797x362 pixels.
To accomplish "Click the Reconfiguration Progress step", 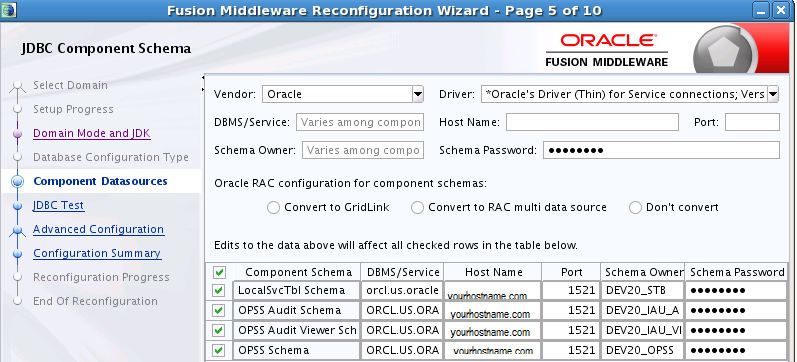I will point(101,277).
